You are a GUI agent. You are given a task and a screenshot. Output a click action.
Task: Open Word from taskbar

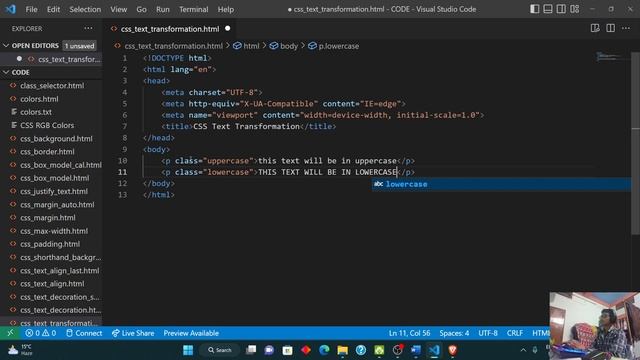point(416,350)
